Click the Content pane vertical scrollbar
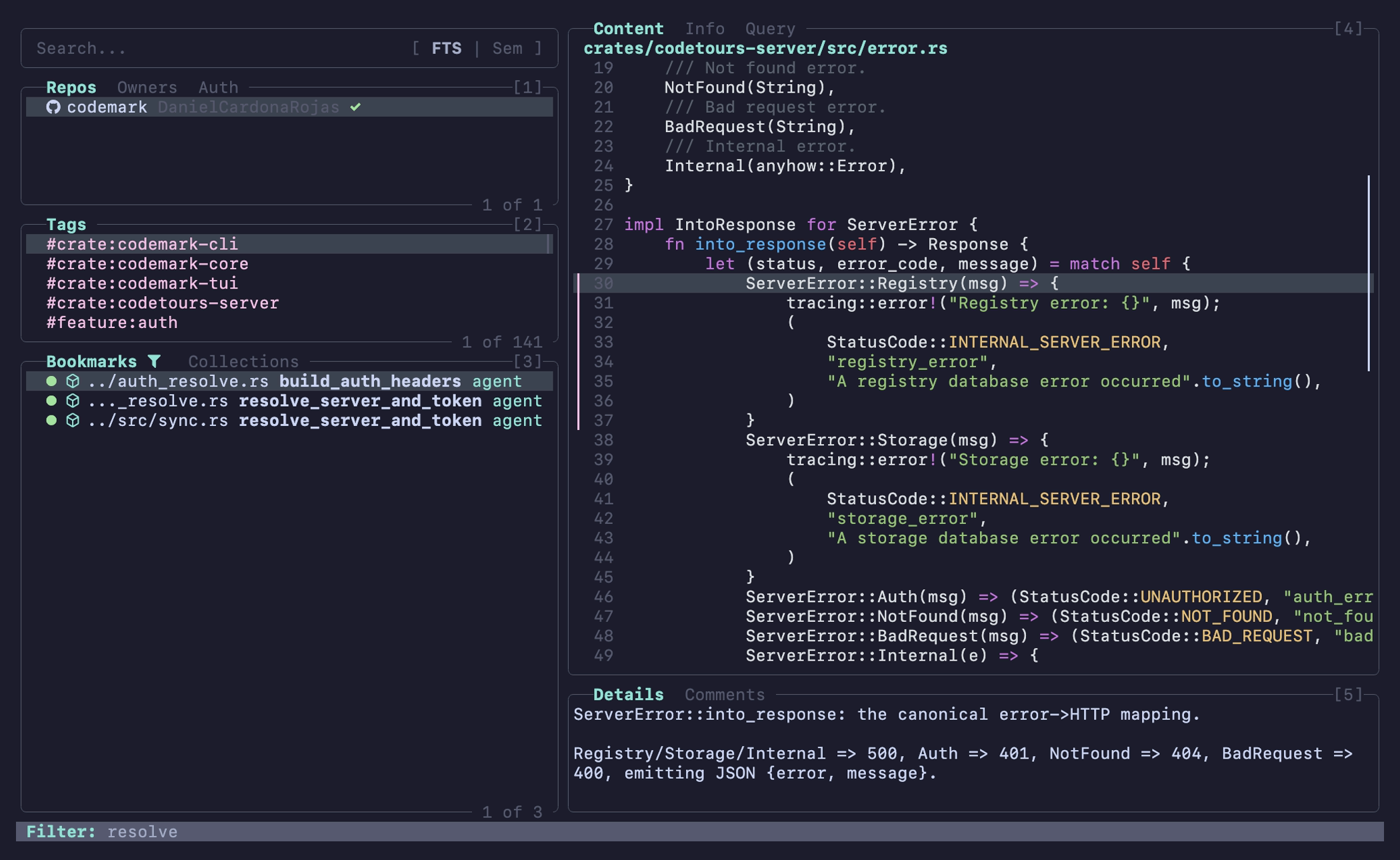The width and height of the screenshot is (1400, 860). [1369, 273]
